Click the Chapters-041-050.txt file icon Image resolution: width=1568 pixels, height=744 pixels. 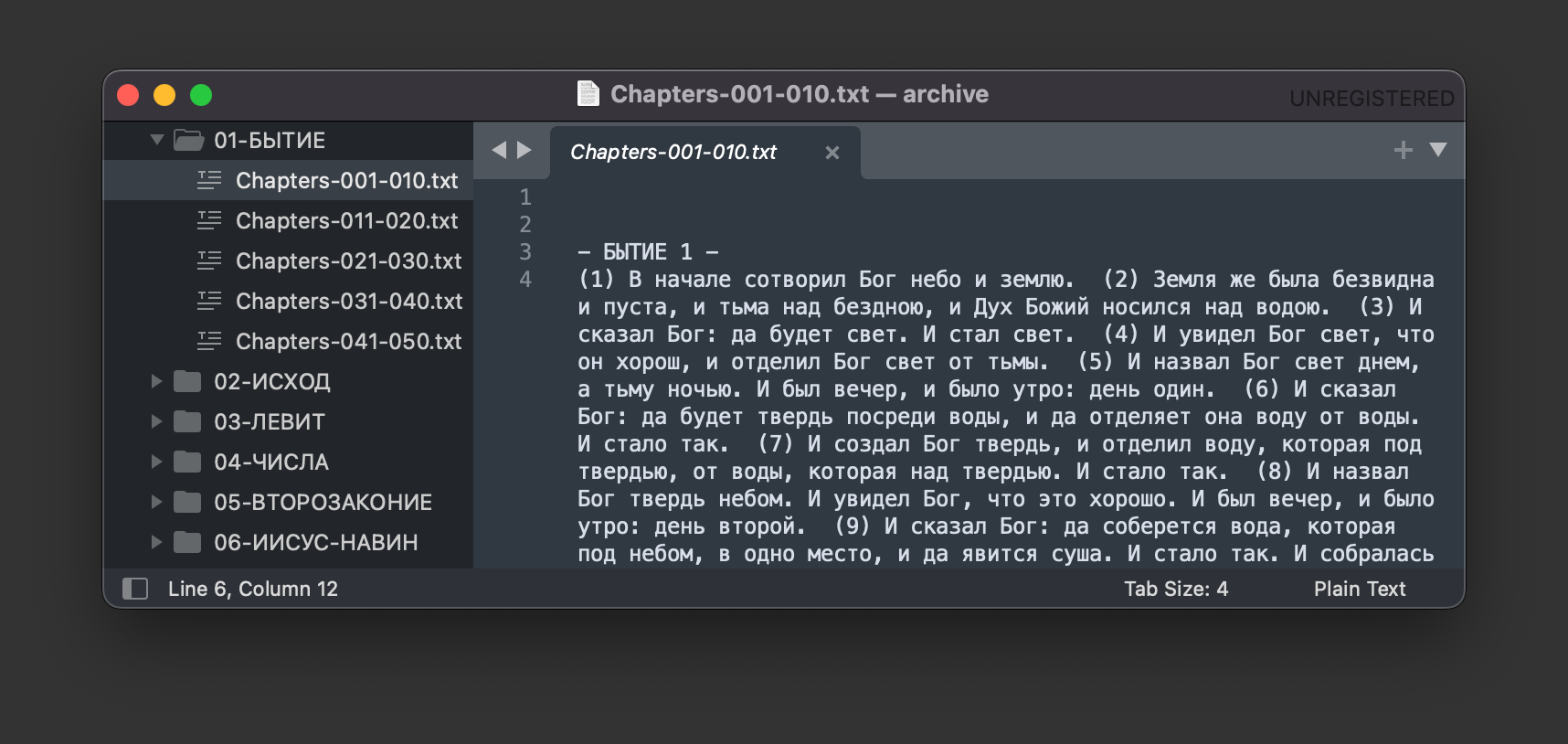click(209, 341)
